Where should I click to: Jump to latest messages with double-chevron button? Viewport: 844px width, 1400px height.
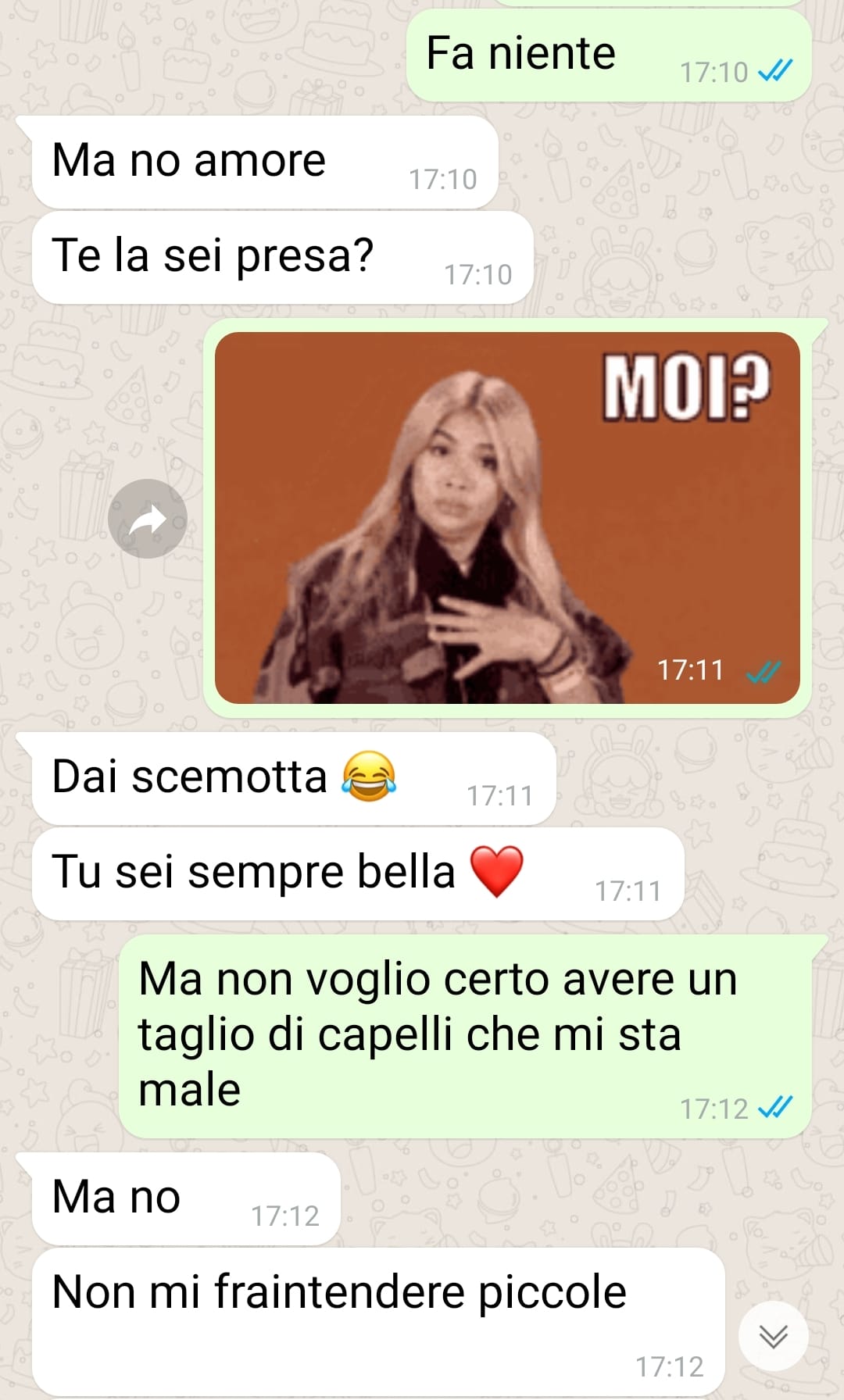(774, 1336)
